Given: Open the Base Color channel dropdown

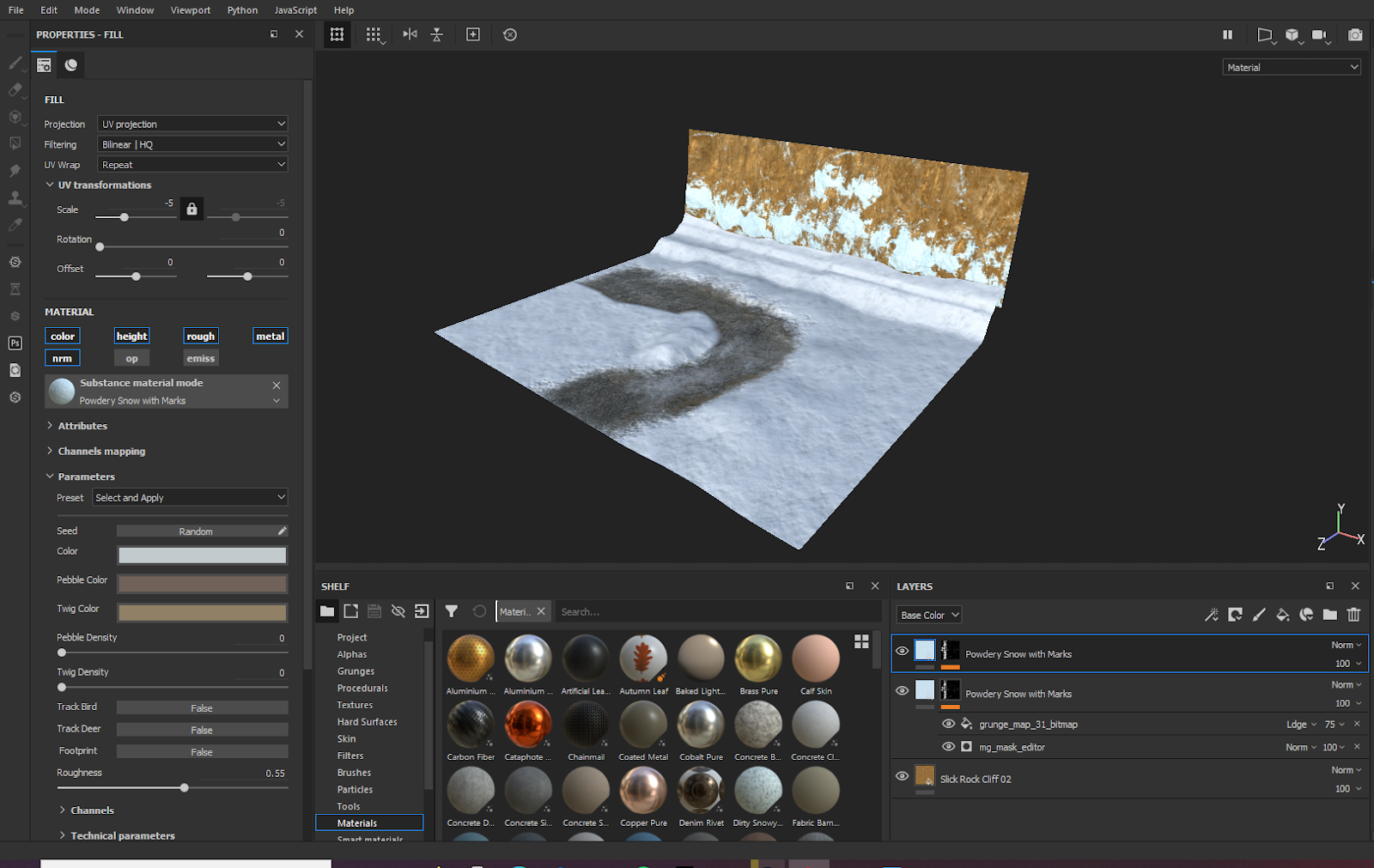Looking at the screenshot, I should (929, 615).
